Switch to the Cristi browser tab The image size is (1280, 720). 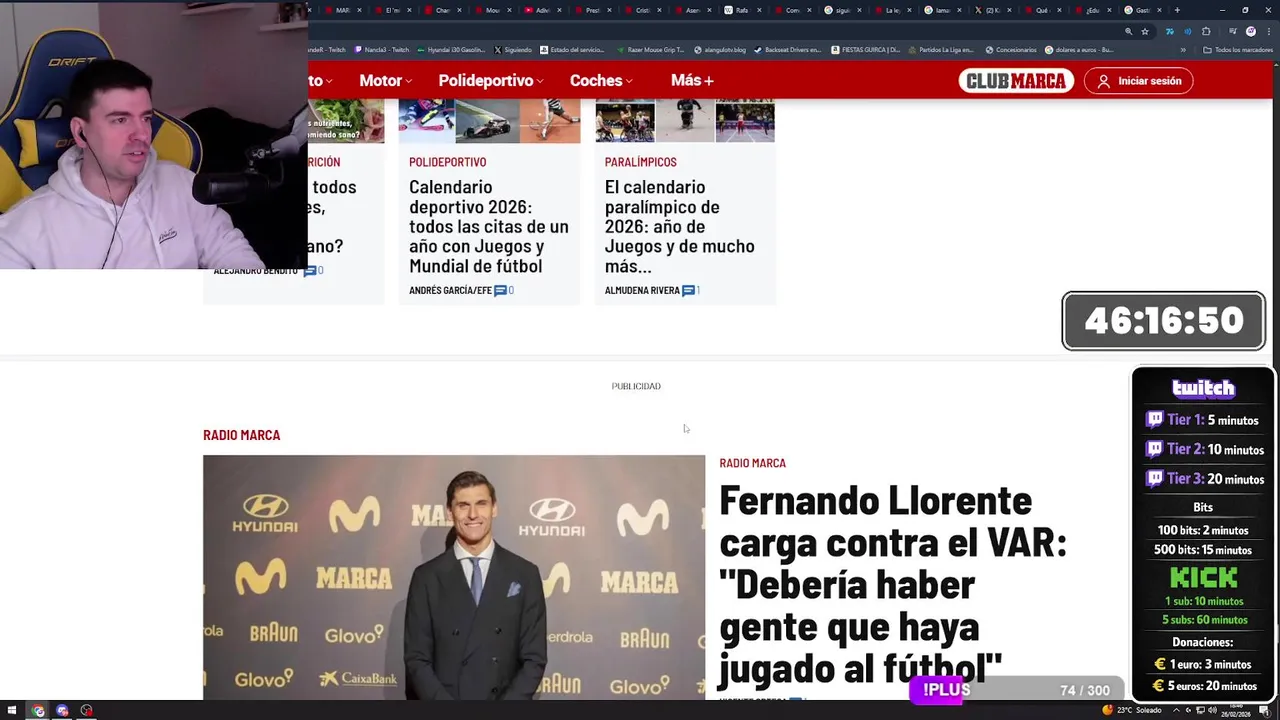click(642, 11)
